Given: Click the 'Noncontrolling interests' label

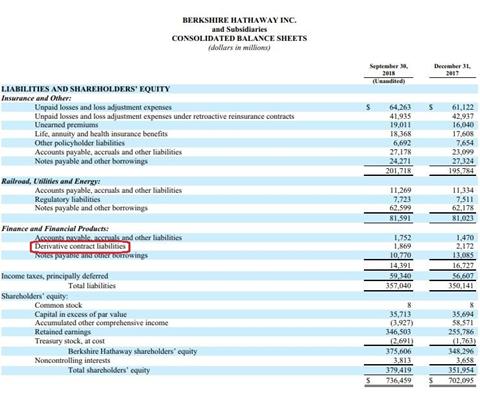Looking at the screenshot, I should click(x=72, y=361).
